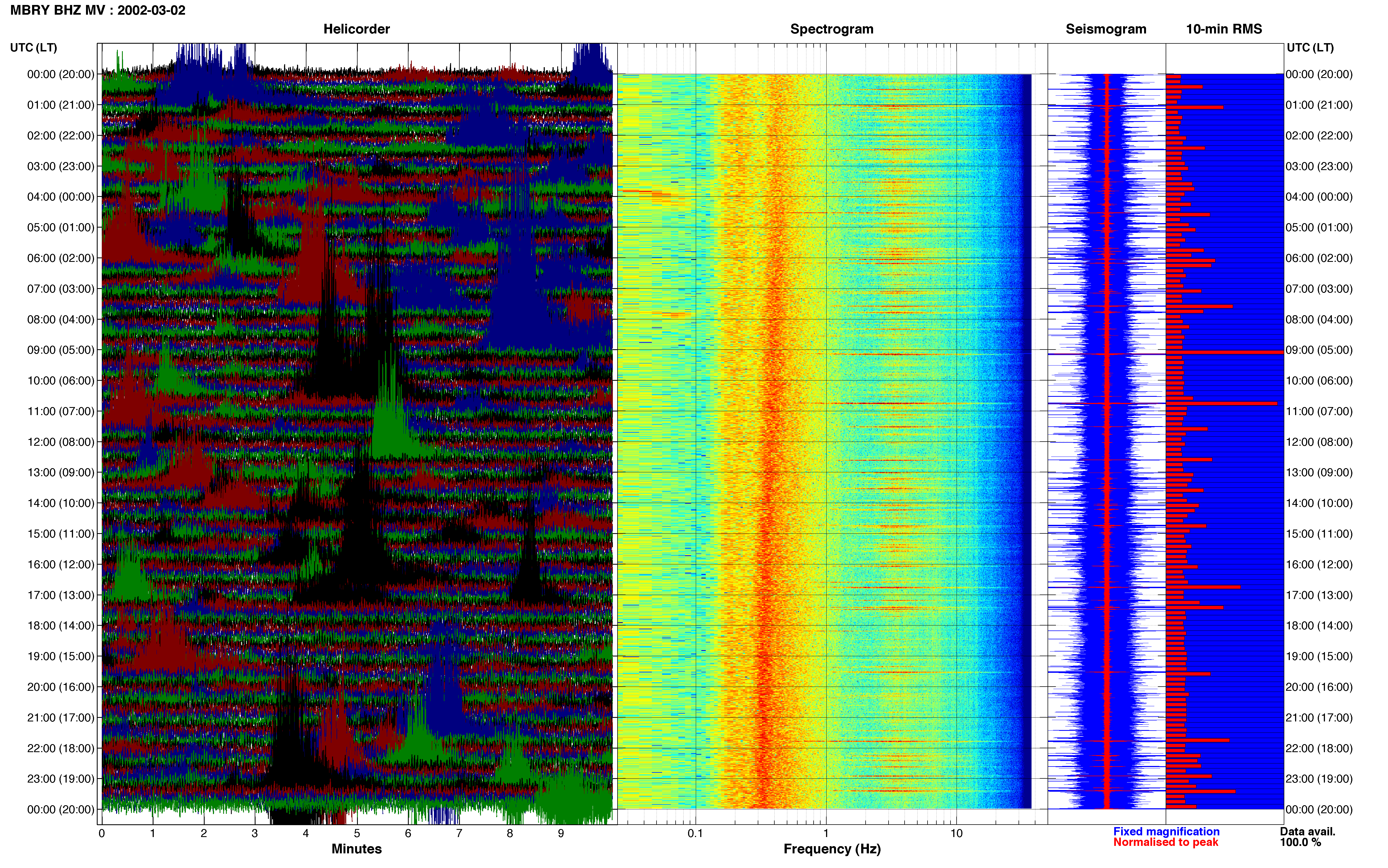The image size is (1388, 868).
Task: Click left time label '09:00 (05:00)'
Action: click(61, 350)
